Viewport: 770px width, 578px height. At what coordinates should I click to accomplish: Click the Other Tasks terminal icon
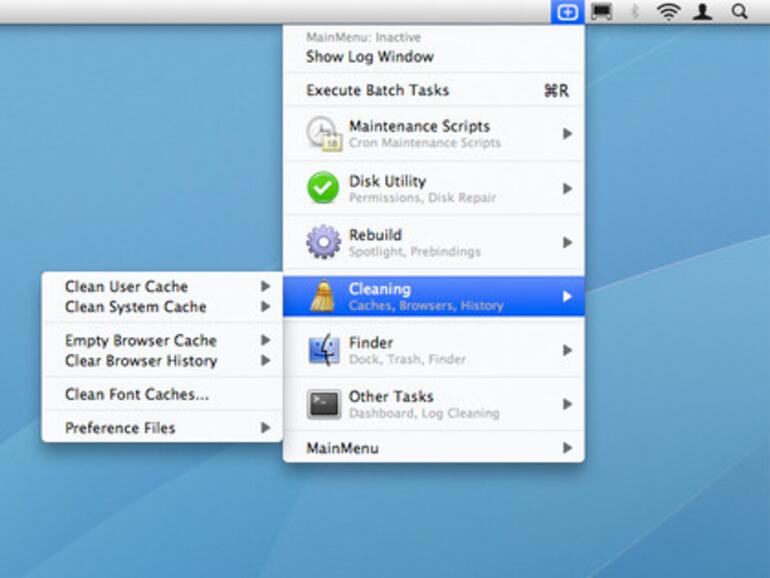pyautogui.click(x=324, y=404)
